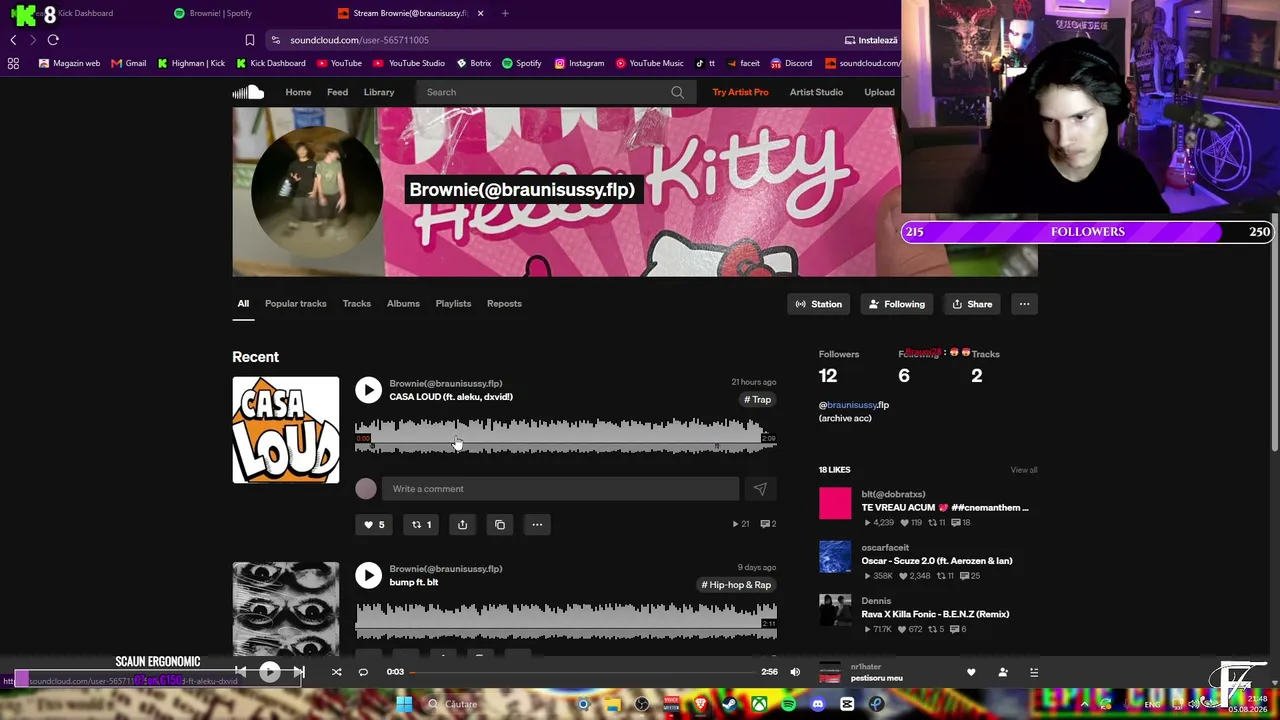Play the CASA LOUD track
The width and height of the screenshot is (1280, 720).
pos(368,390)
